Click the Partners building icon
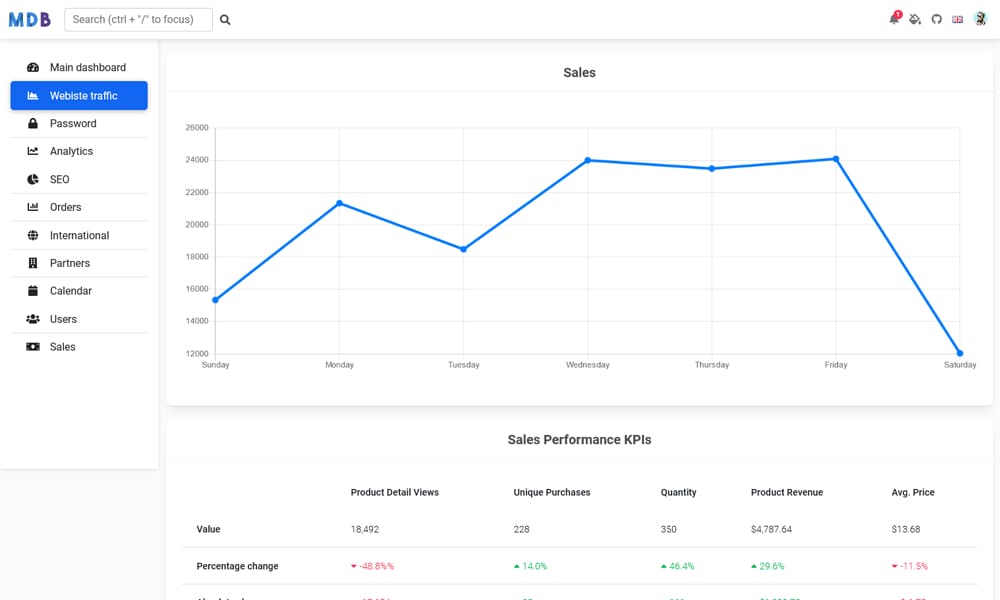The image size is (1000, 600). tap(33, 263)
